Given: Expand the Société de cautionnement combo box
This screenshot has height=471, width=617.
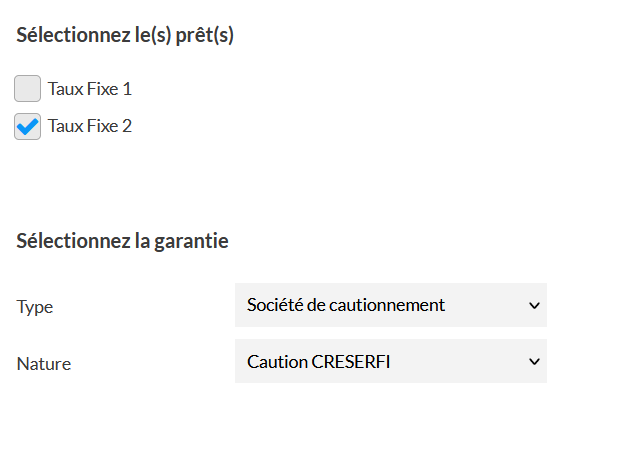Looking at the screenshot, I should tap(390, 305).
